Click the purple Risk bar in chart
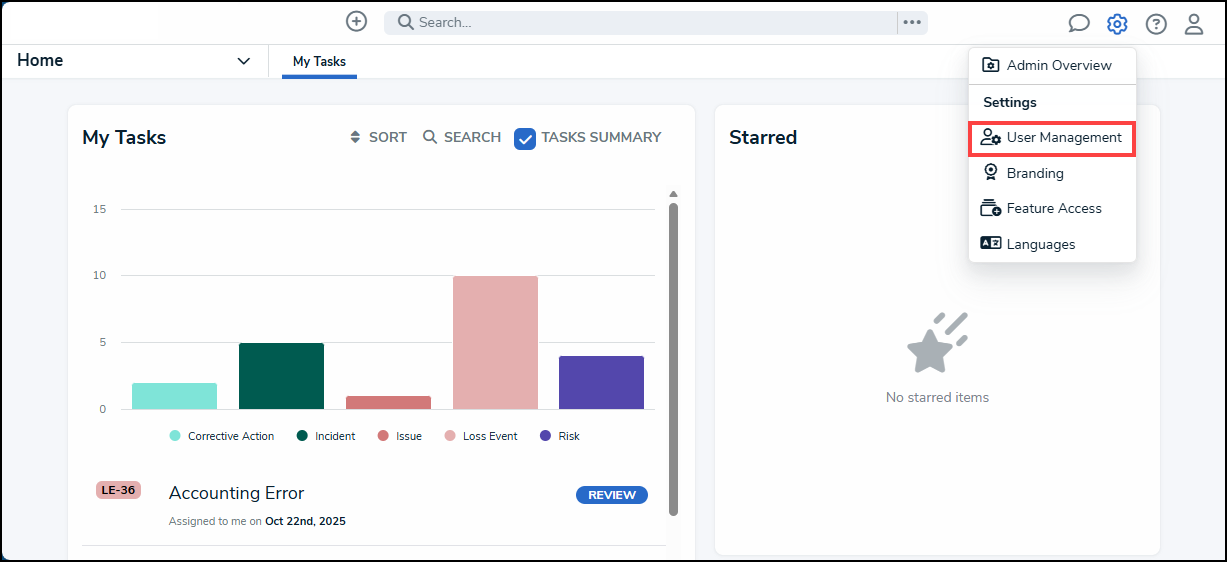Screen dimensions: 1227x562 tap(601, 382)
